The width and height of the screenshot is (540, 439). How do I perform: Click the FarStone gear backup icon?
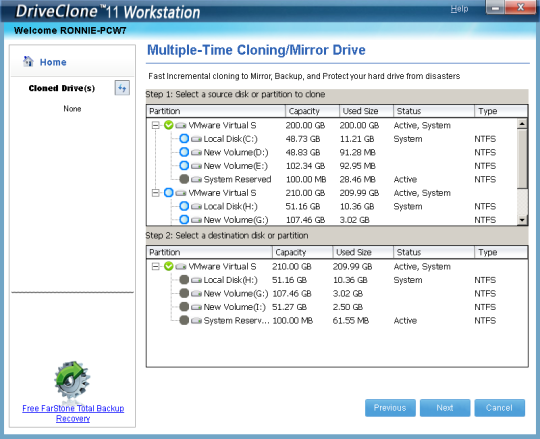[x=72, y=381]
